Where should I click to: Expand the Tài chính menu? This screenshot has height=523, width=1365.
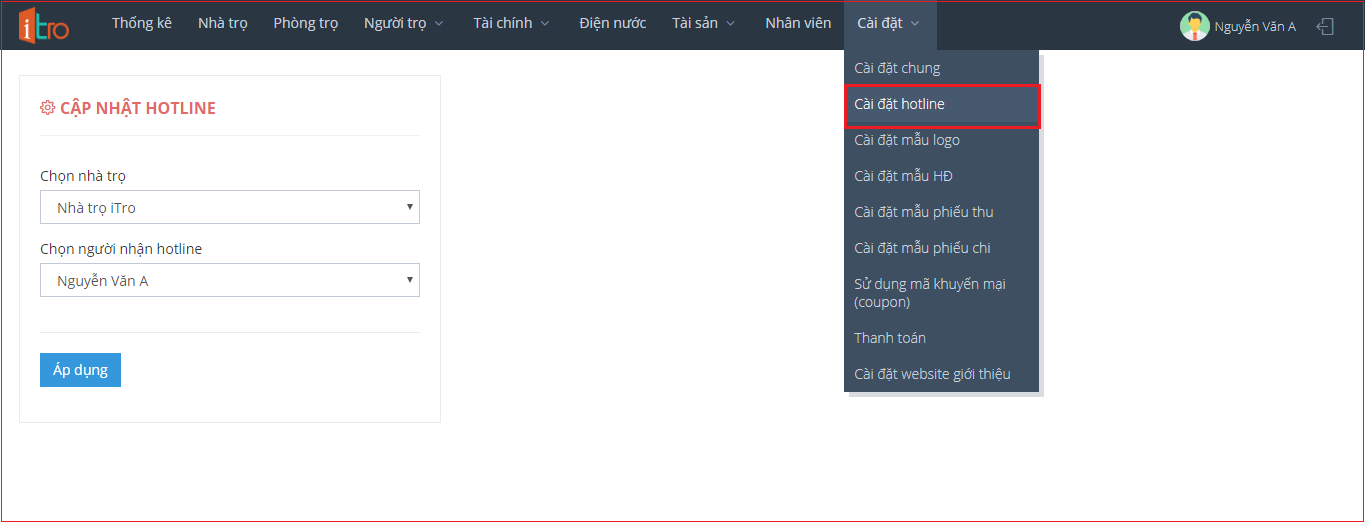(x=511, y=23)
